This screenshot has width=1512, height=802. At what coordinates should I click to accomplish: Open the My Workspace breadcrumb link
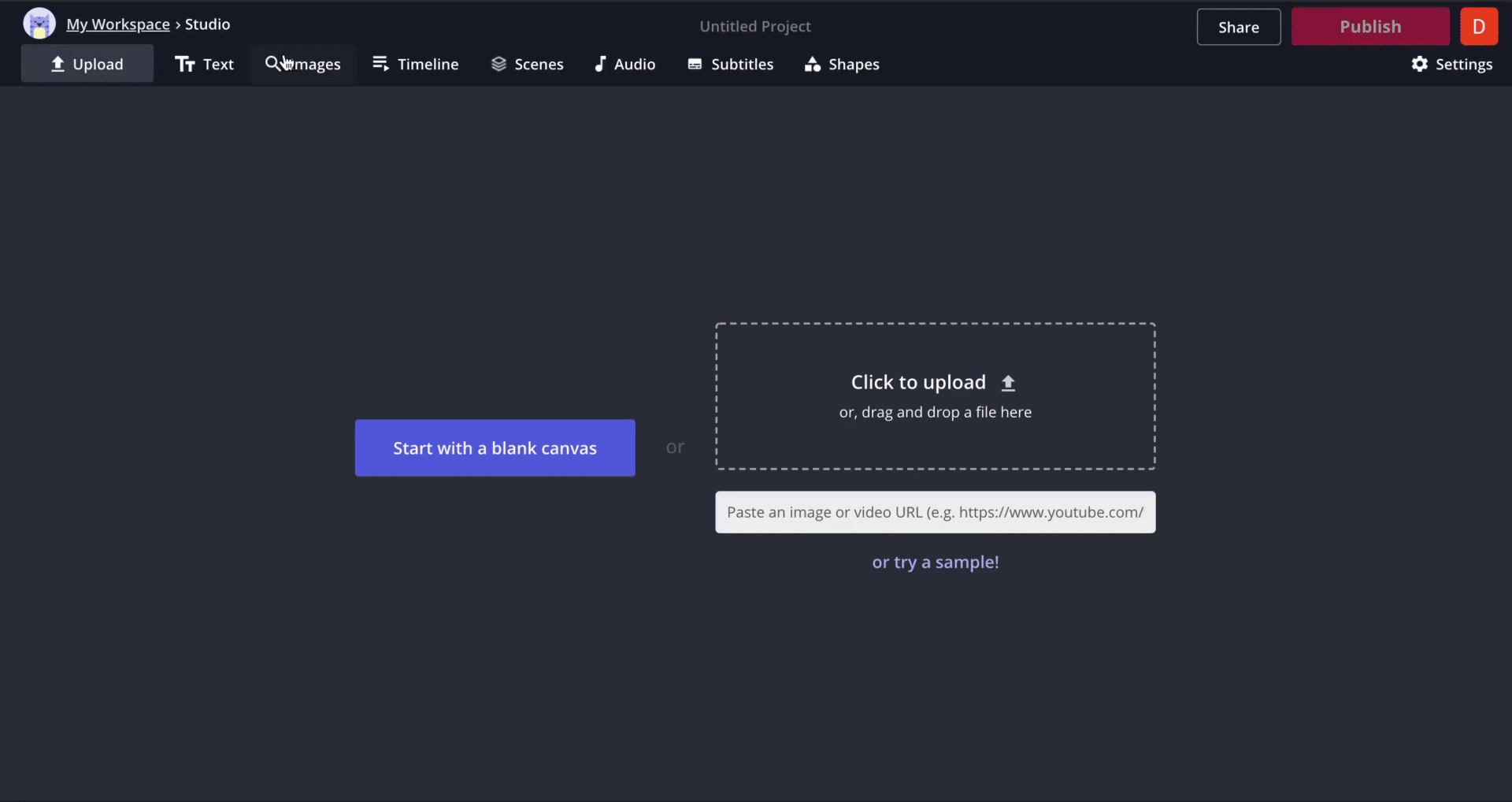pyautogui.click(x=118, y=24)
